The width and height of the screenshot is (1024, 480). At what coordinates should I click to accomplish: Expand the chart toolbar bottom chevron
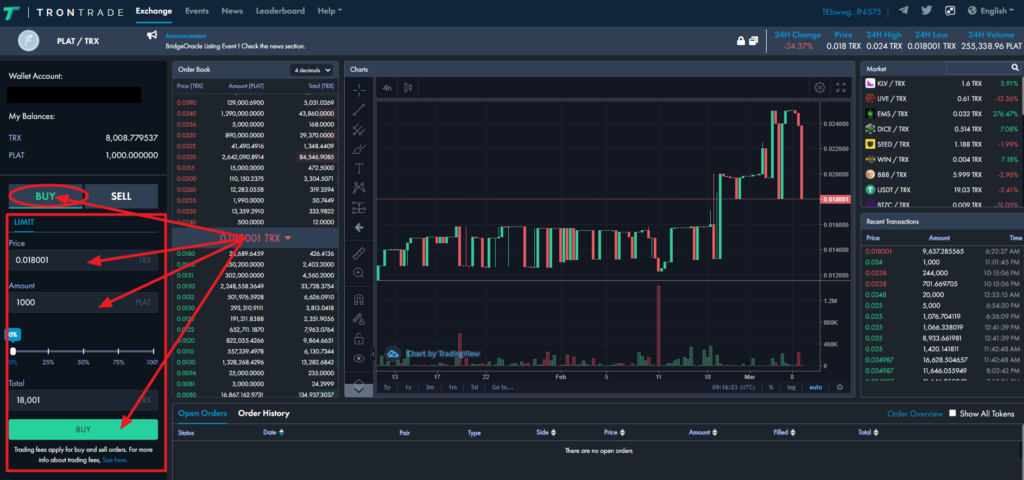359,389
